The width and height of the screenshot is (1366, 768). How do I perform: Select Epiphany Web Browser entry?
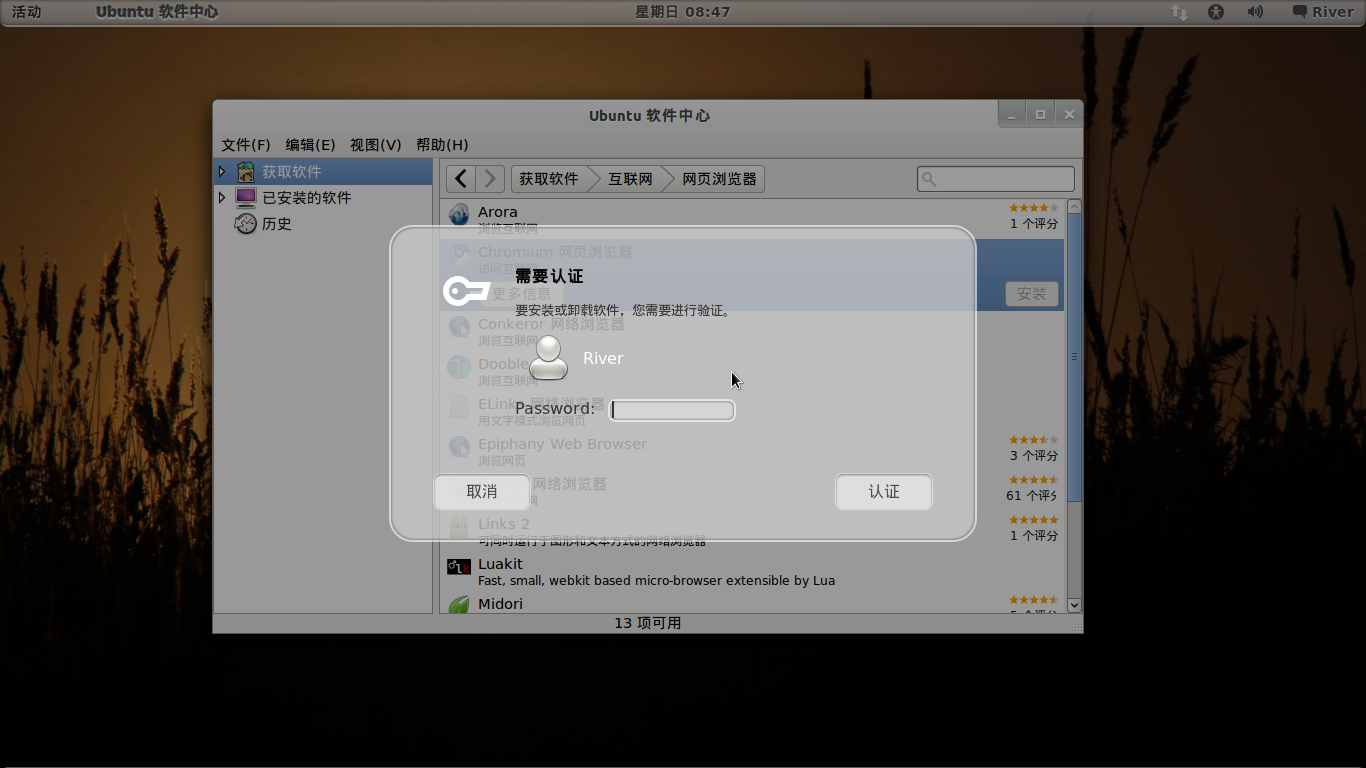tap(752, 451)
